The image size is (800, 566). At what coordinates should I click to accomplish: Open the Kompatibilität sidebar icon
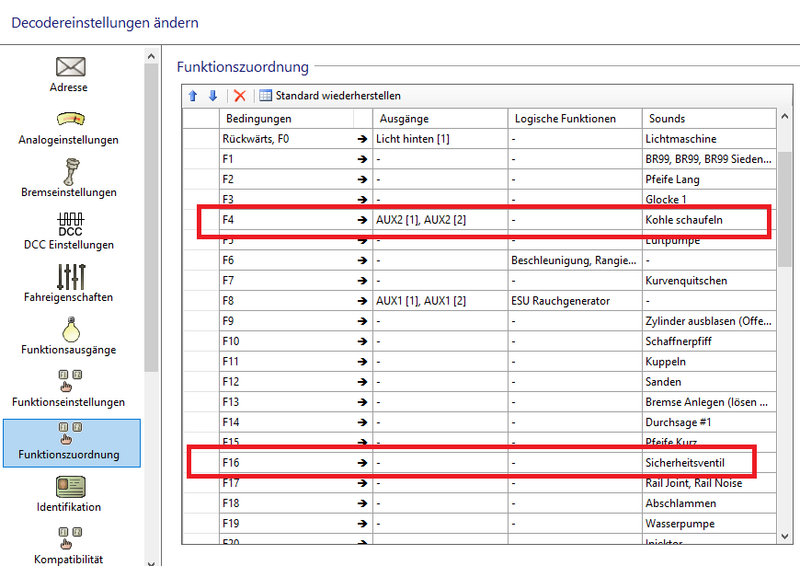70,538
